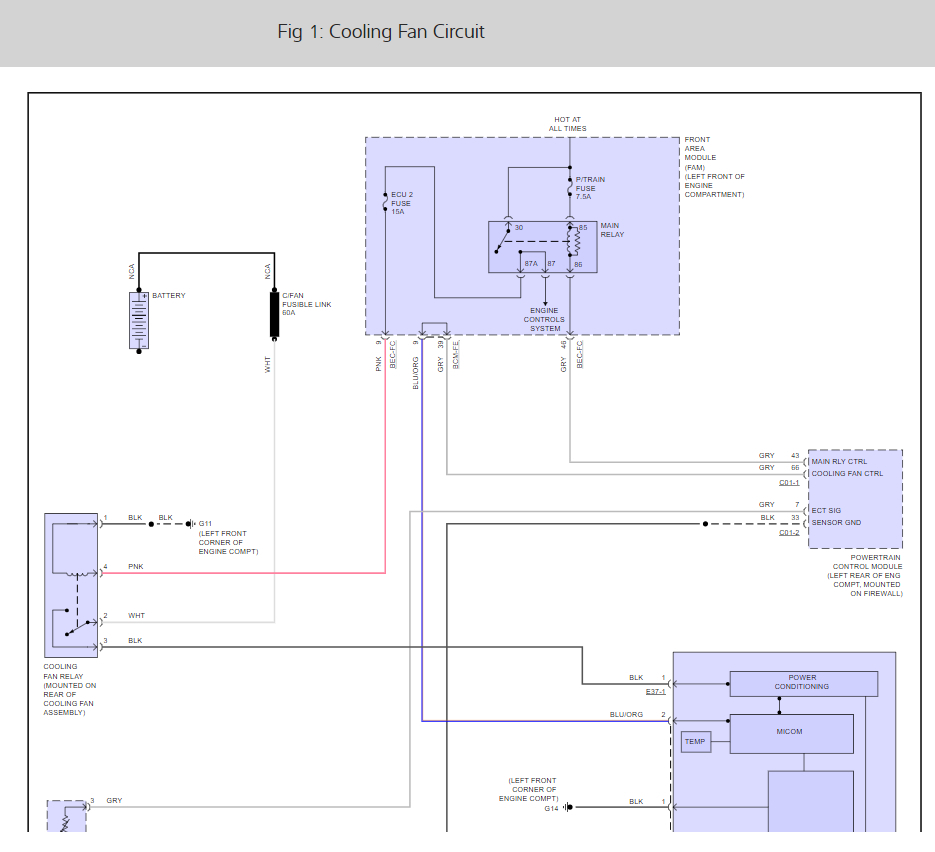935x852 pixels.
Task: Click the G11 ground symbol
Action: pyautogui.click(x=191, y=524)
